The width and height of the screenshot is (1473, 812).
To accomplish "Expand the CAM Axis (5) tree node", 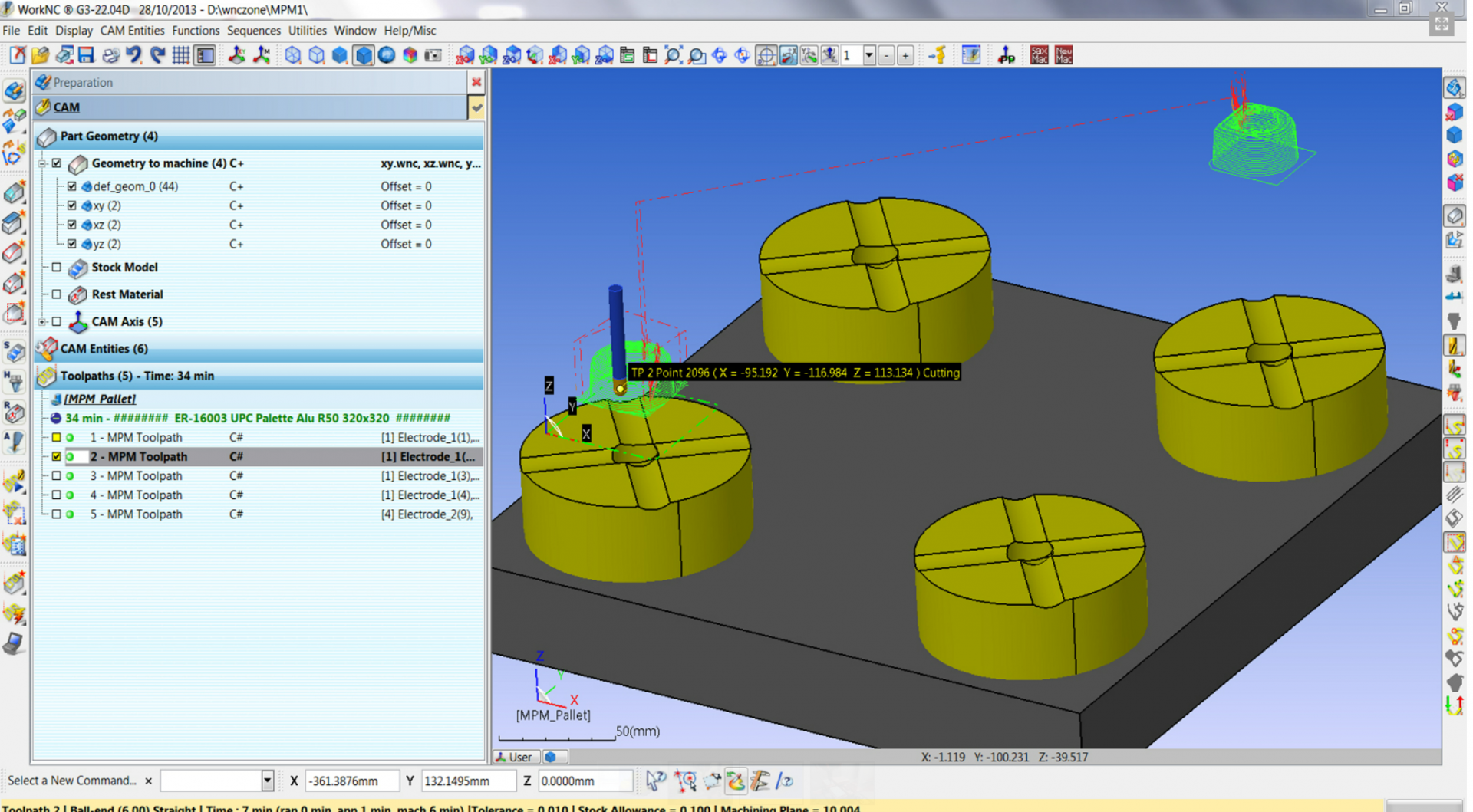I will tap(43, 322).
